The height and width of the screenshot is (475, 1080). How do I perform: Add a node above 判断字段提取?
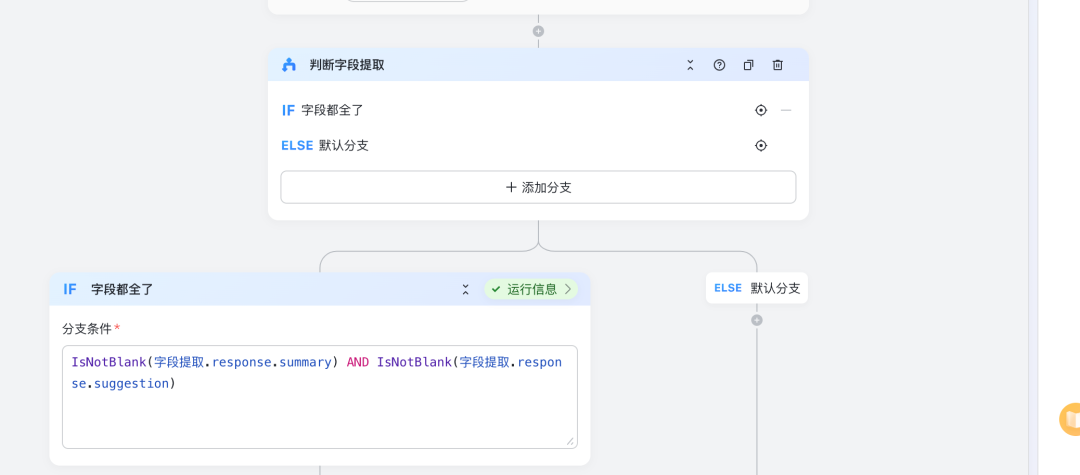tap(538, 31)
